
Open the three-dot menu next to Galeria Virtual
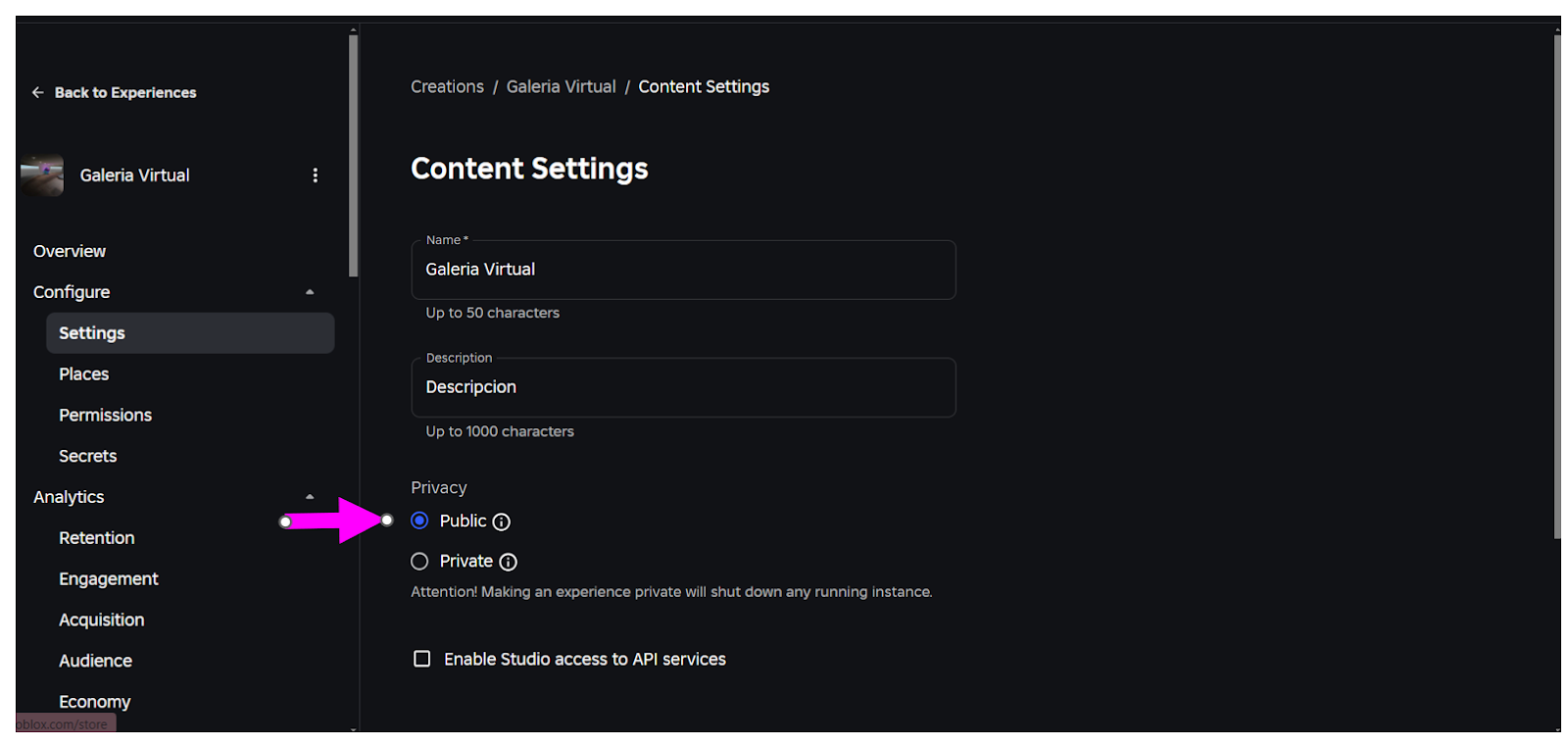click(315, 175)
